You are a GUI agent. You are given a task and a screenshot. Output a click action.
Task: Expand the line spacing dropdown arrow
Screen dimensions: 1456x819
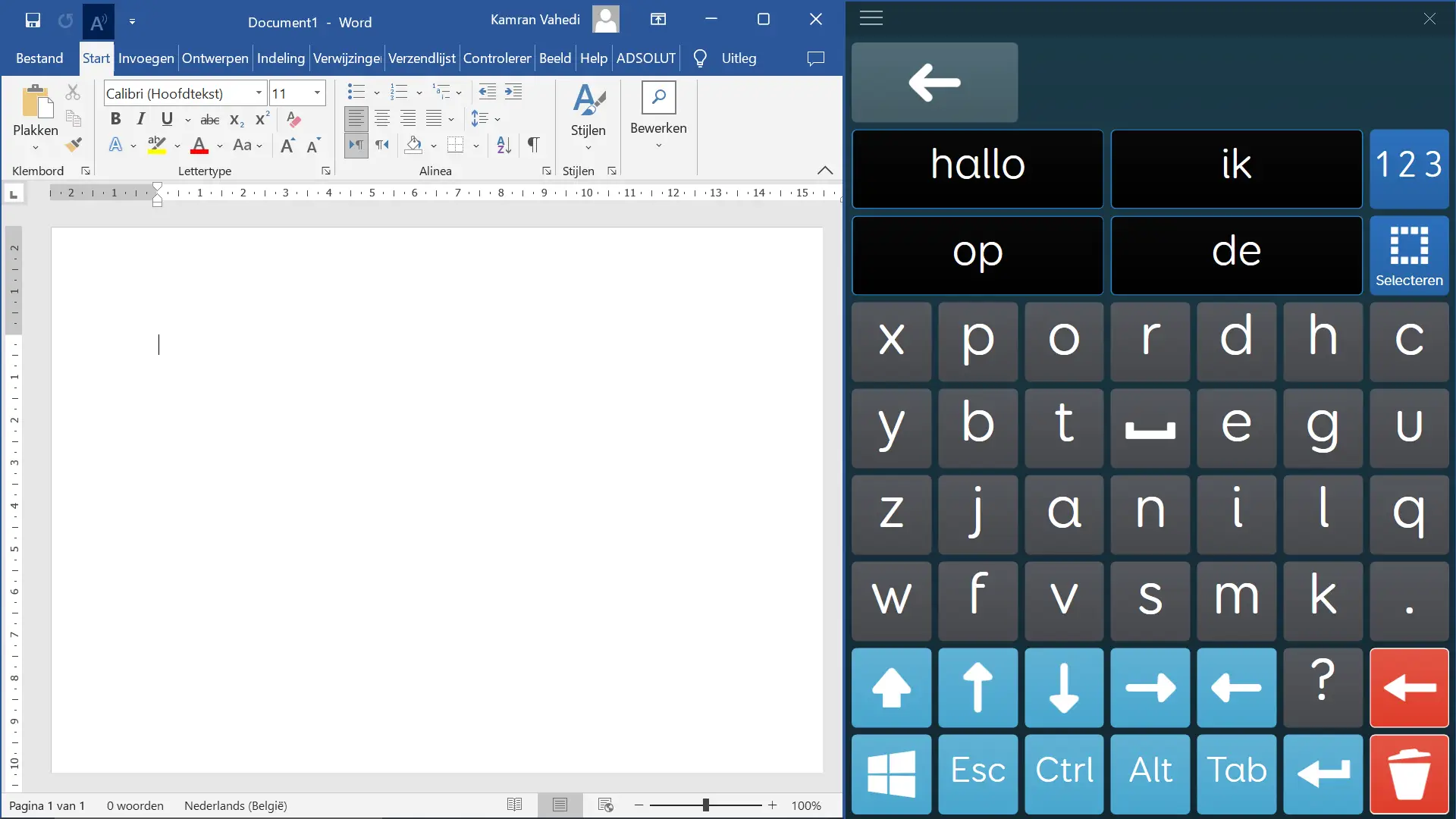click(497, 119)
